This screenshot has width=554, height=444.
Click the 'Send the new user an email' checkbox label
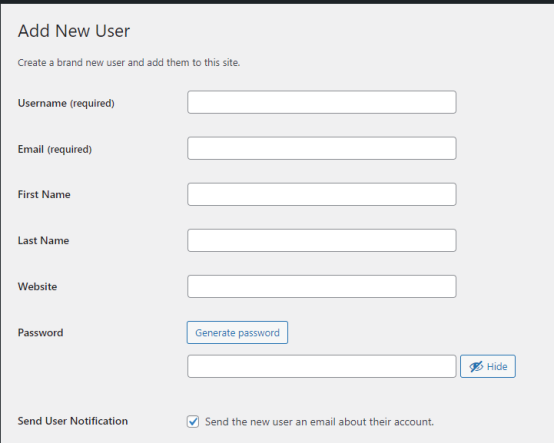pyautogui.click(x=319, y=422)
